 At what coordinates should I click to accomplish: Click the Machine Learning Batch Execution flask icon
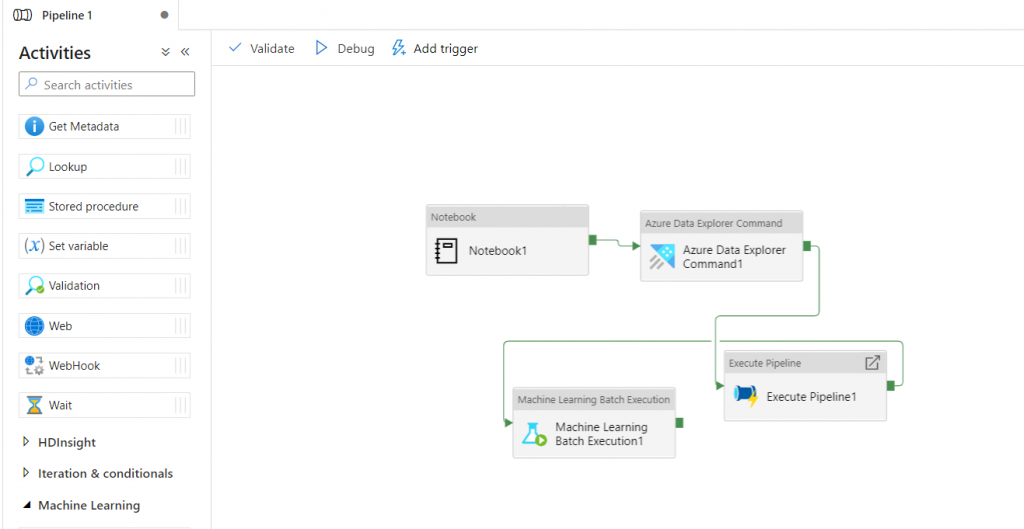[x=534, y=434]
